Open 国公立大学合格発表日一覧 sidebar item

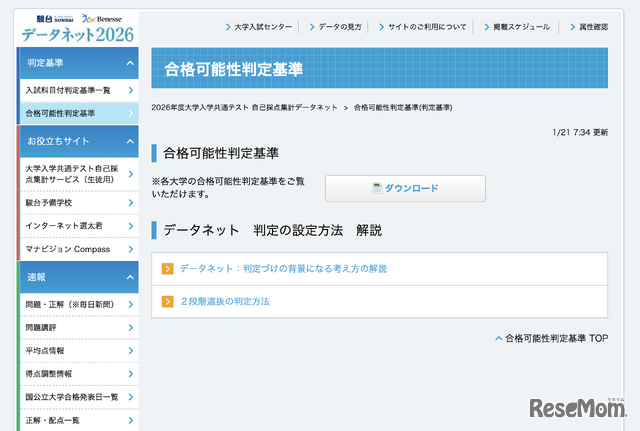coord(79,397)
